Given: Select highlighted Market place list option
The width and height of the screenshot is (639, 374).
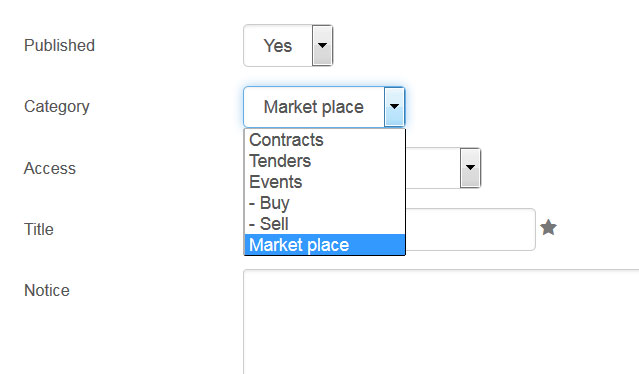Looking at the screenshot, I should click(325, 245).
